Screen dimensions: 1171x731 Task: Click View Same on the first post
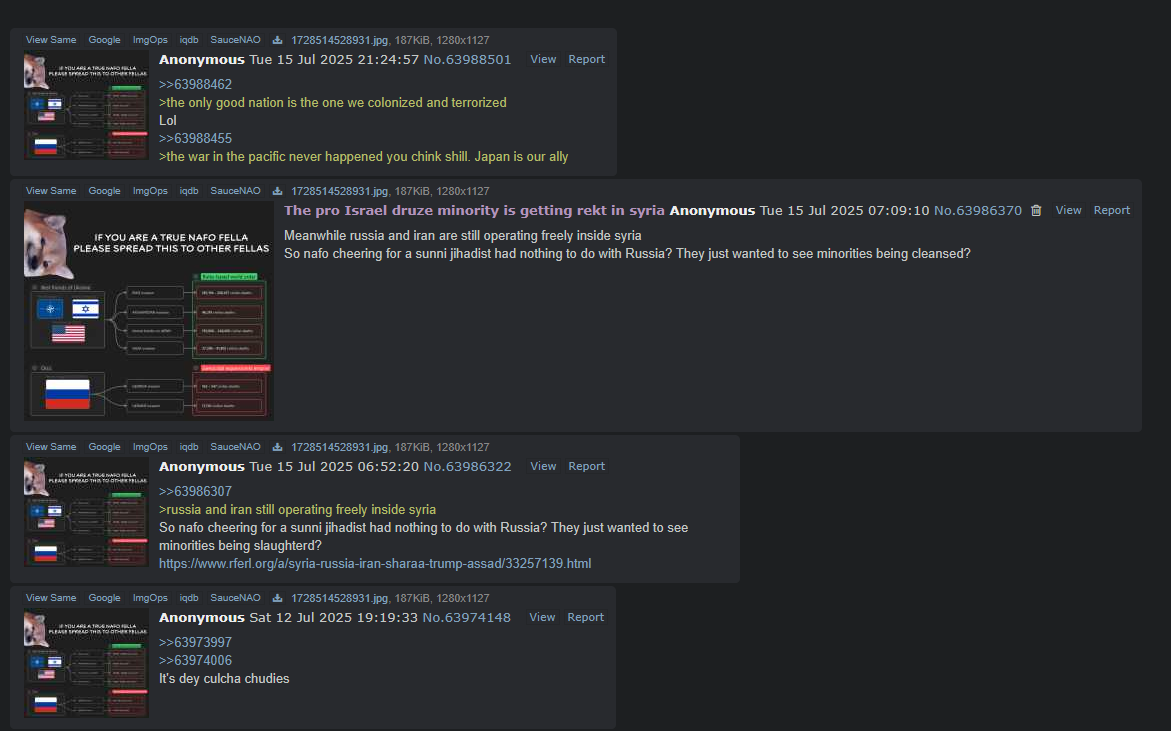[51, 40]
